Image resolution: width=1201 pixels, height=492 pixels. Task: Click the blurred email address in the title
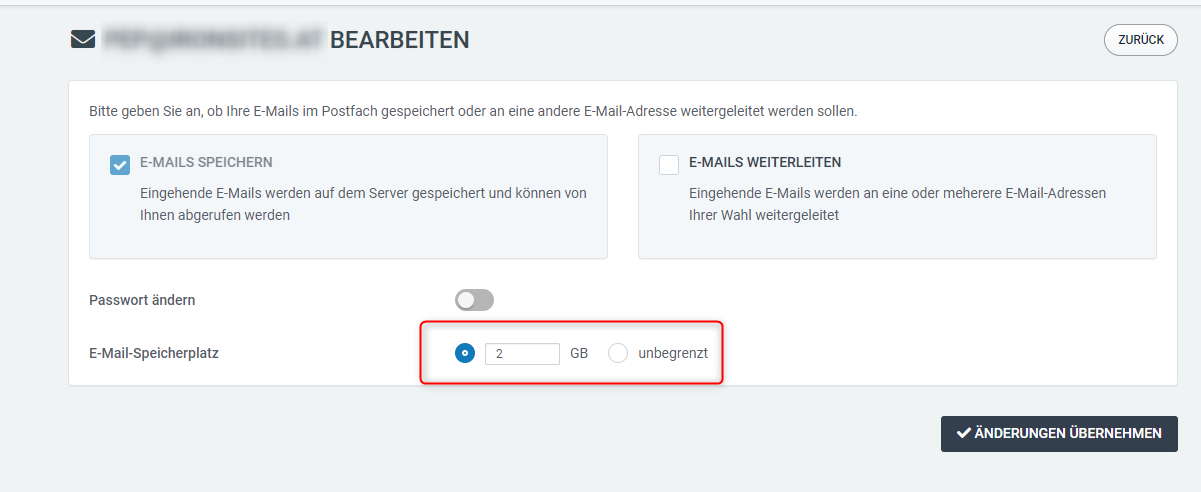click(x=212, y=40)
